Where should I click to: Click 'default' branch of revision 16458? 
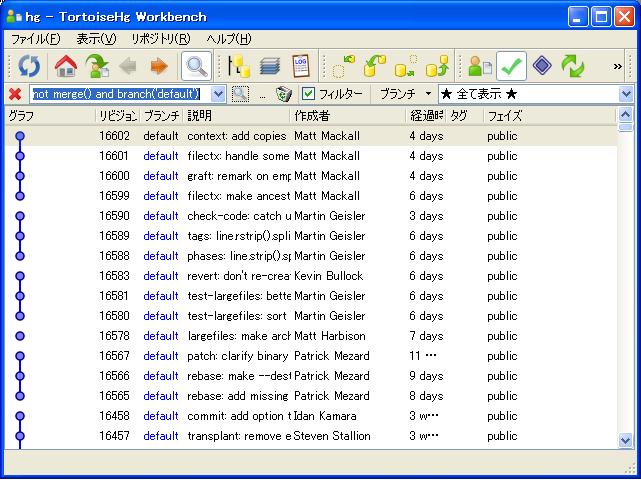pyautogui.click(x=161, y=416)
